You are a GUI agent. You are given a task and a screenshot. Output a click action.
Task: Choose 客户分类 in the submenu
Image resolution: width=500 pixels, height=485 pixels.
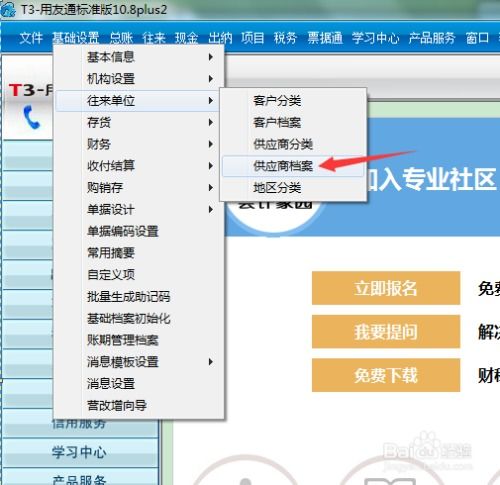tap(293, 100)
